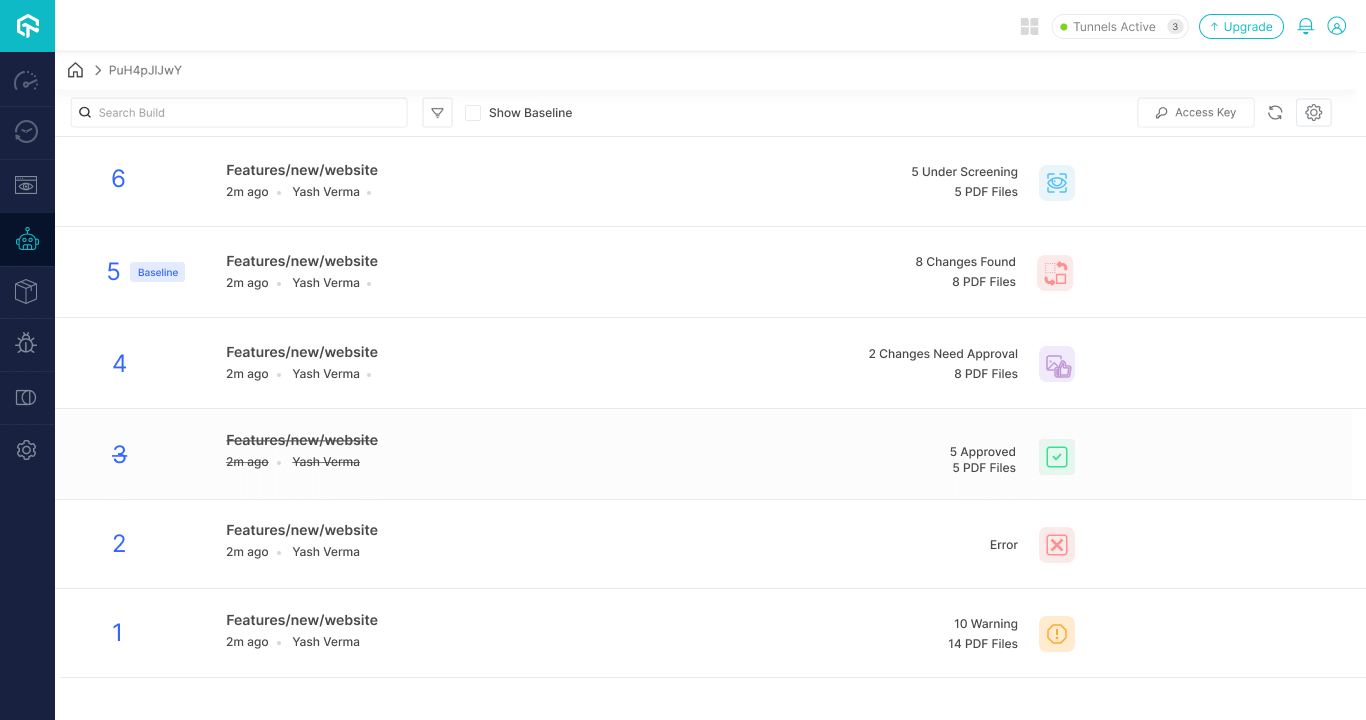Open the apps grid launcher
Image resolution: width=1366 pixels, height=720 pixels.
point(1029,26)
